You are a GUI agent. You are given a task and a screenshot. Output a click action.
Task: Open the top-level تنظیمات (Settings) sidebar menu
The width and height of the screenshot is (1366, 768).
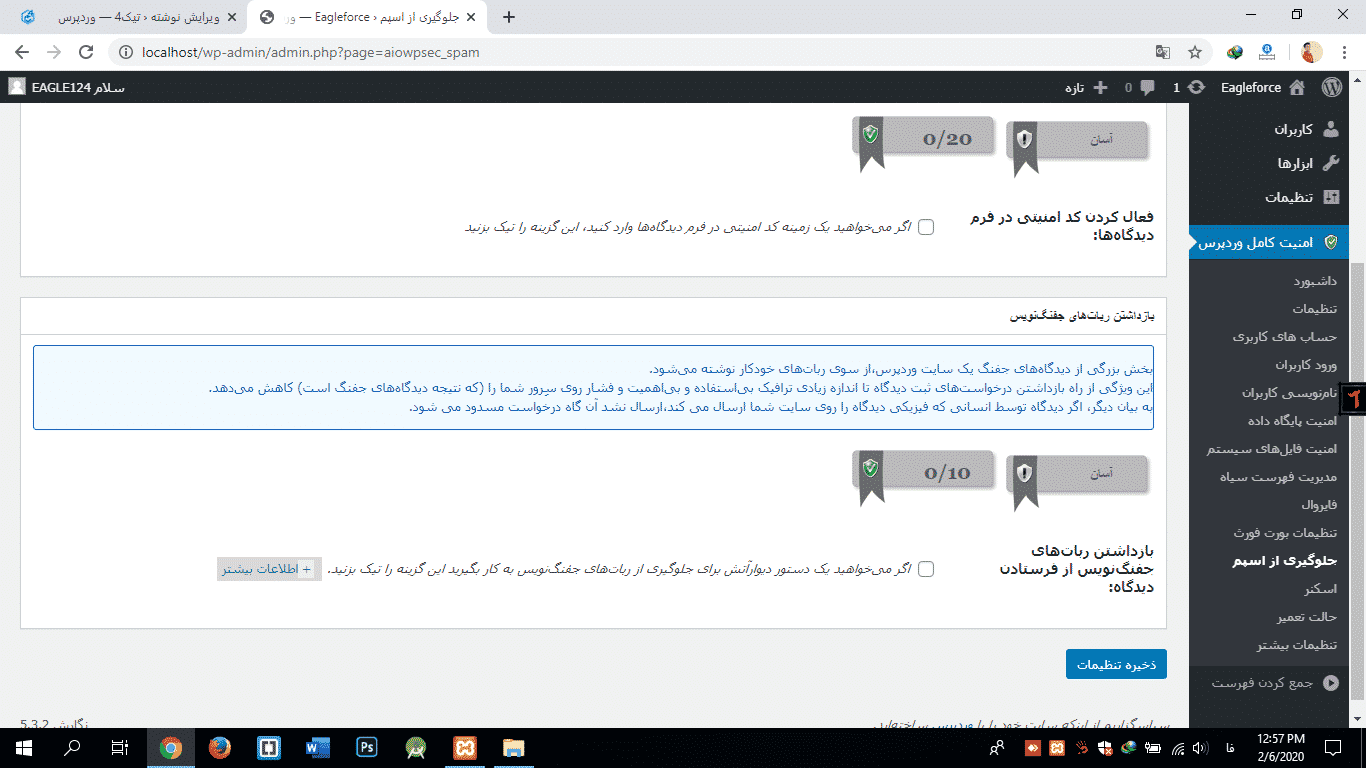[1269, 197]
